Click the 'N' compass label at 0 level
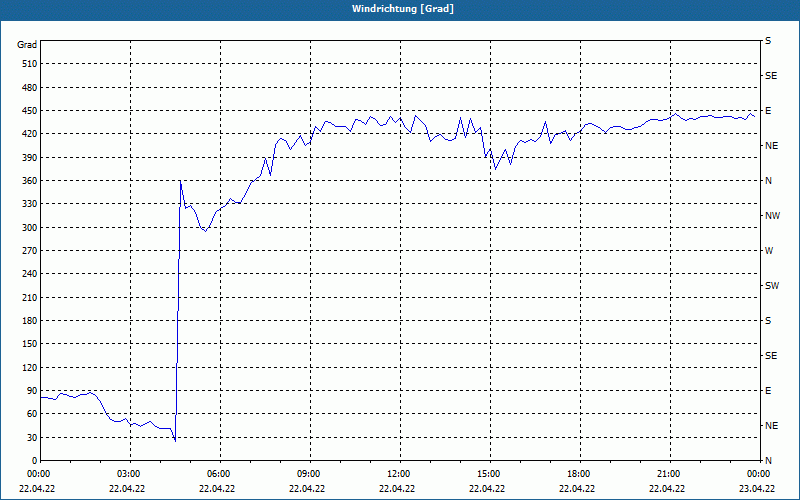The image size is (800, 500). 768,461
